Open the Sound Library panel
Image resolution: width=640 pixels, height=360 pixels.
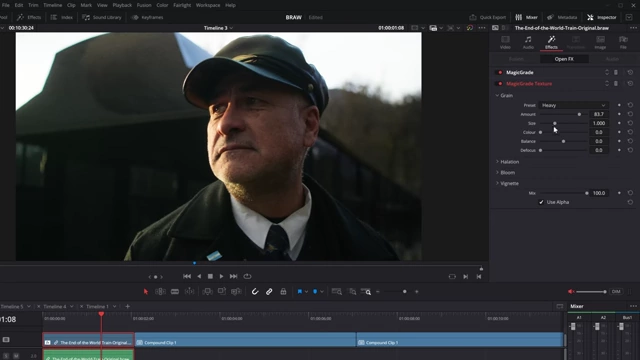(x=102, y=17)
